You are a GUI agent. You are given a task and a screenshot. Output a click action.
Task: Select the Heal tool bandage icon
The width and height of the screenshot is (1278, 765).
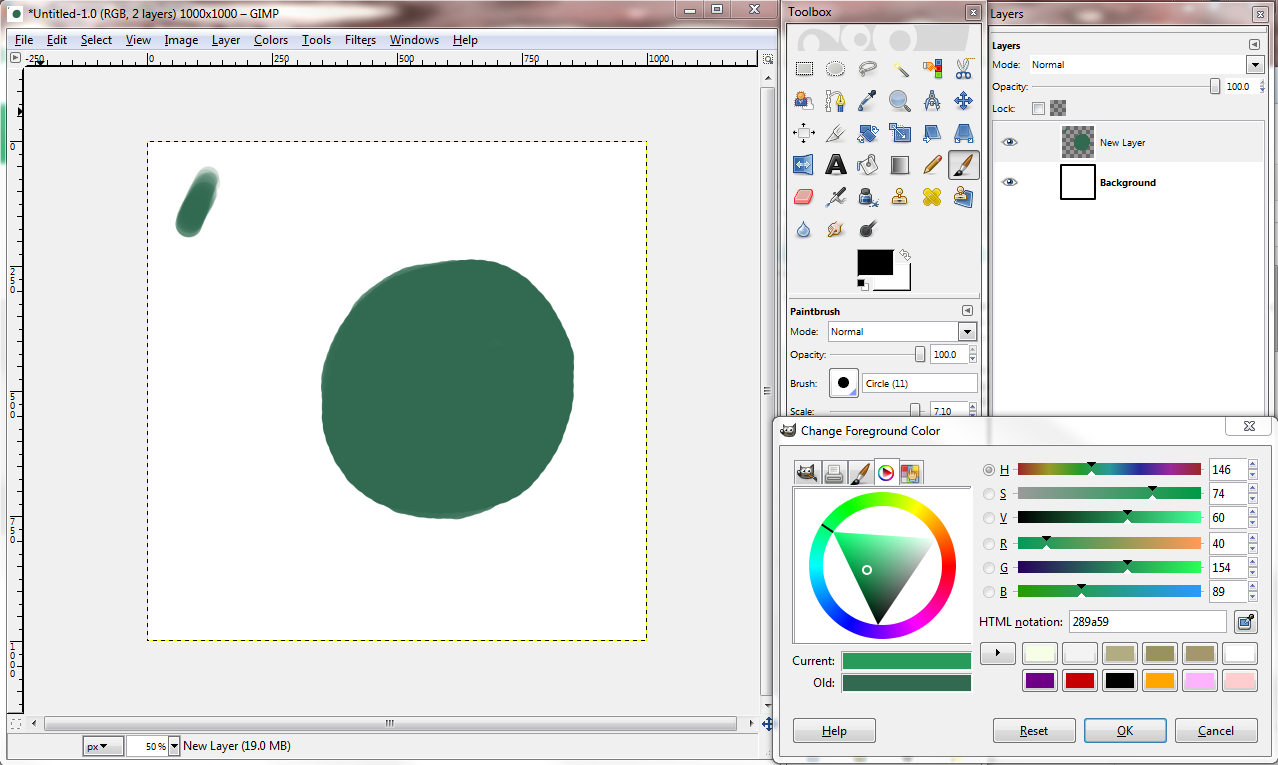932,197
